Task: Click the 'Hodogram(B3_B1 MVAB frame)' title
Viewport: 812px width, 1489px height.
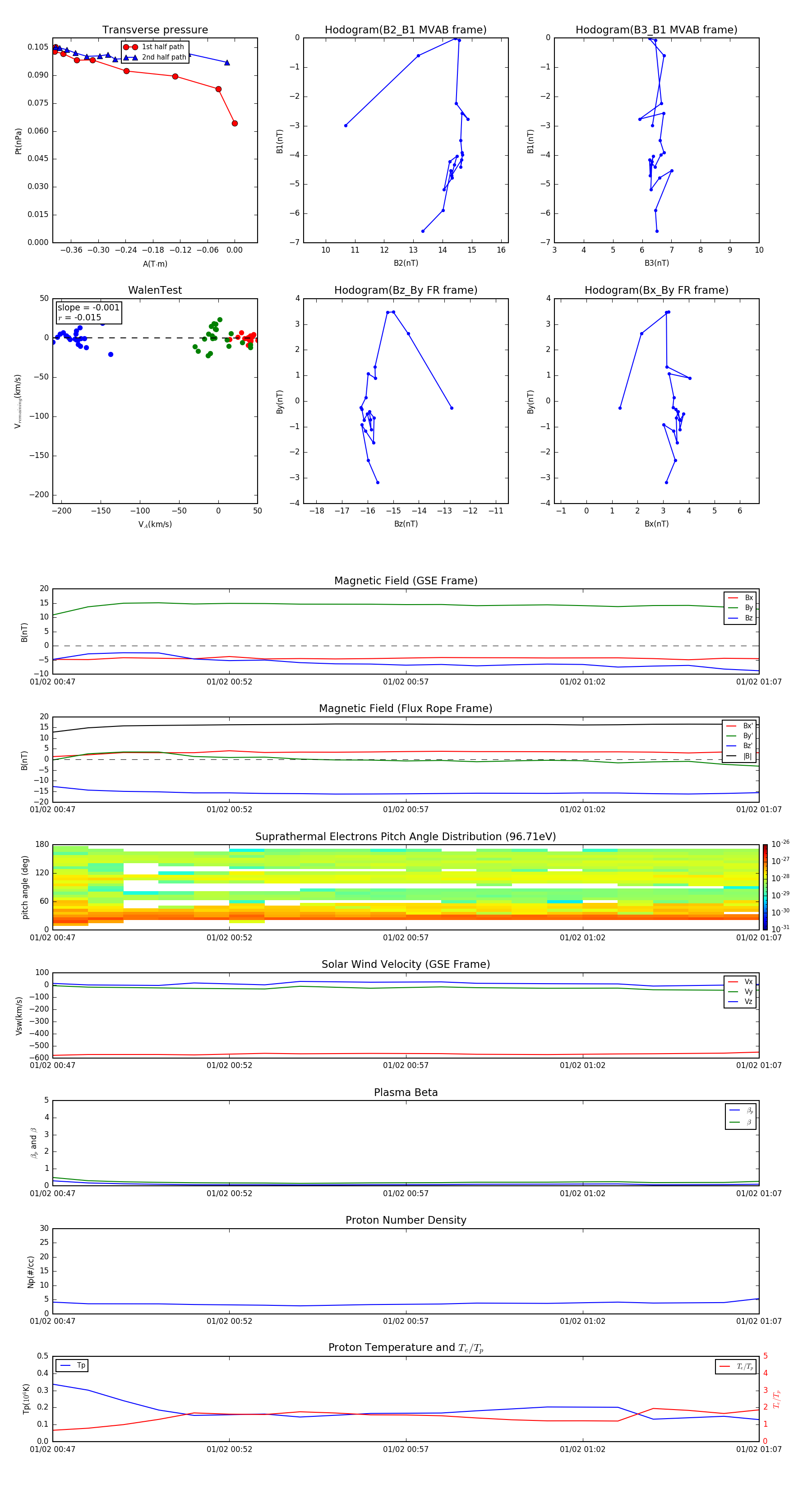Action: (656, 30)
